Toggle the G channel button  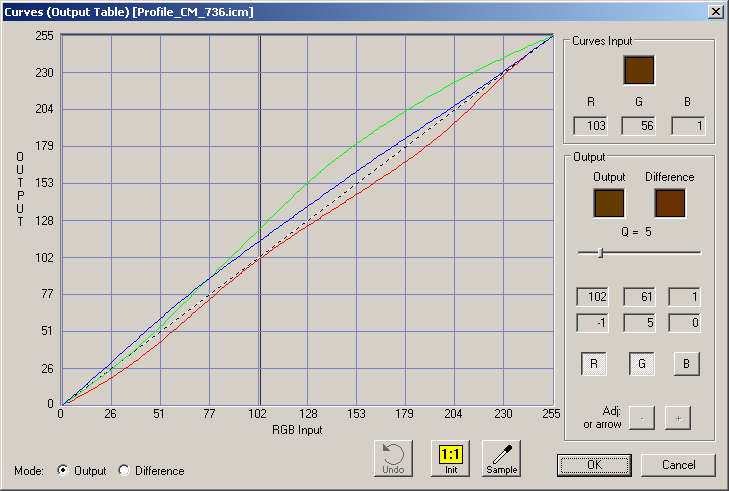(642, 364)
